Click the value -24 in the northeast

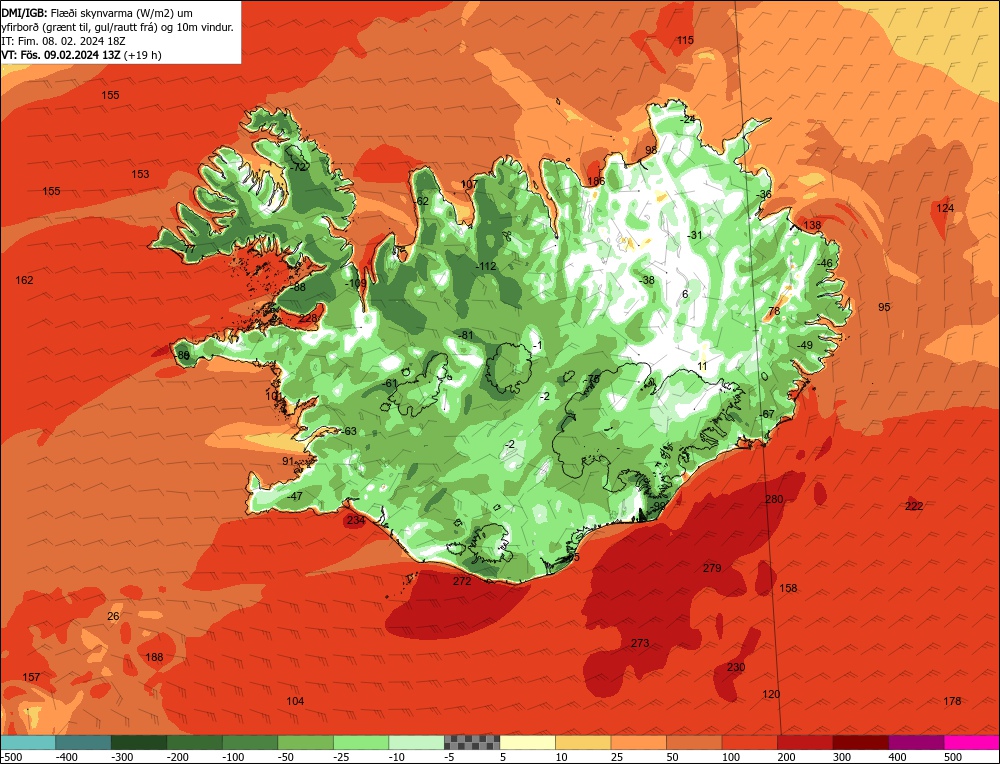click(x=687, y=119)
